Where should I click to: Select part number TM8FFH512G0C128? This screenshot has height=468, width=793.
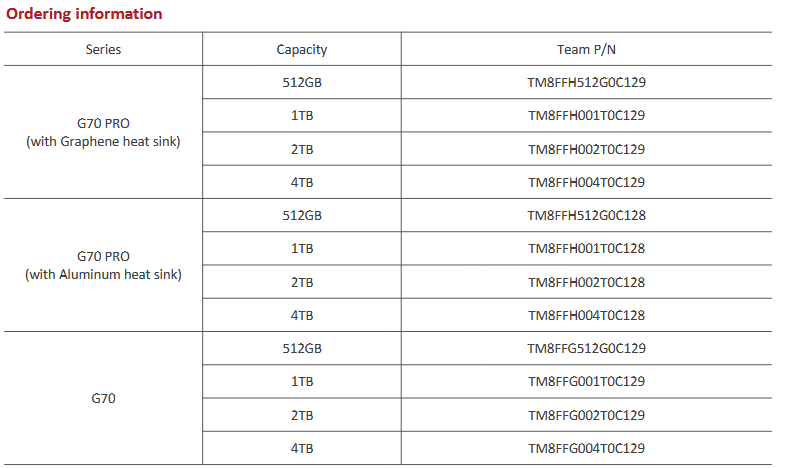pyautogui.click(x=587, y=216)
